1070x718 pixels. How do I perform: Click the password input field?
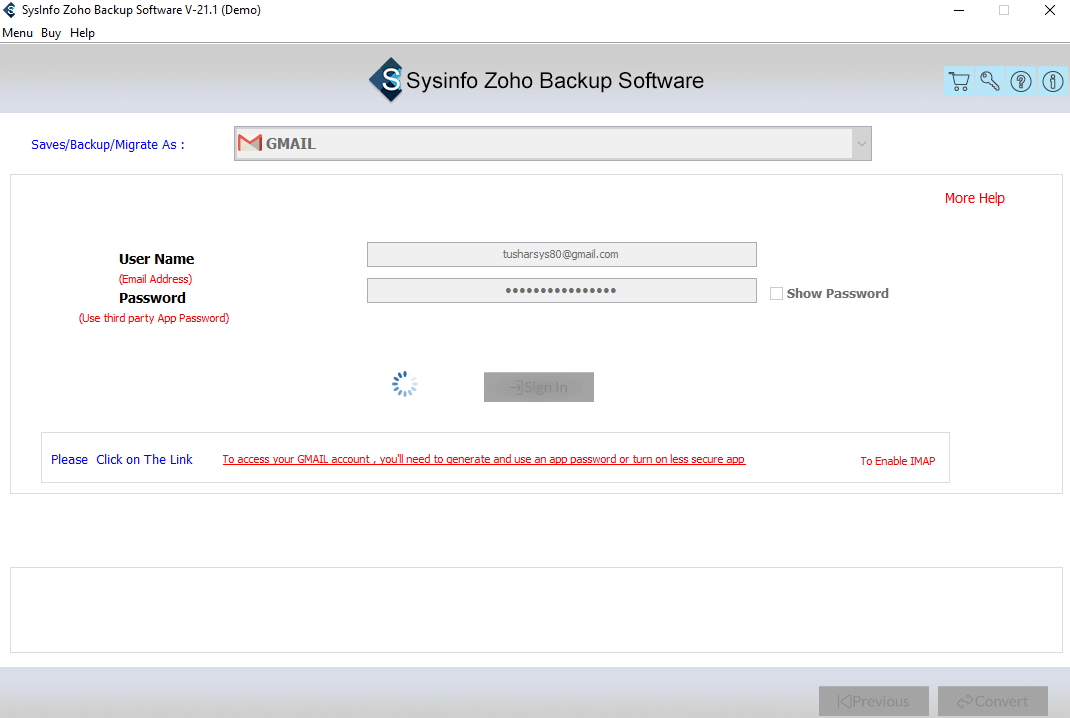(x=562, y=291)
